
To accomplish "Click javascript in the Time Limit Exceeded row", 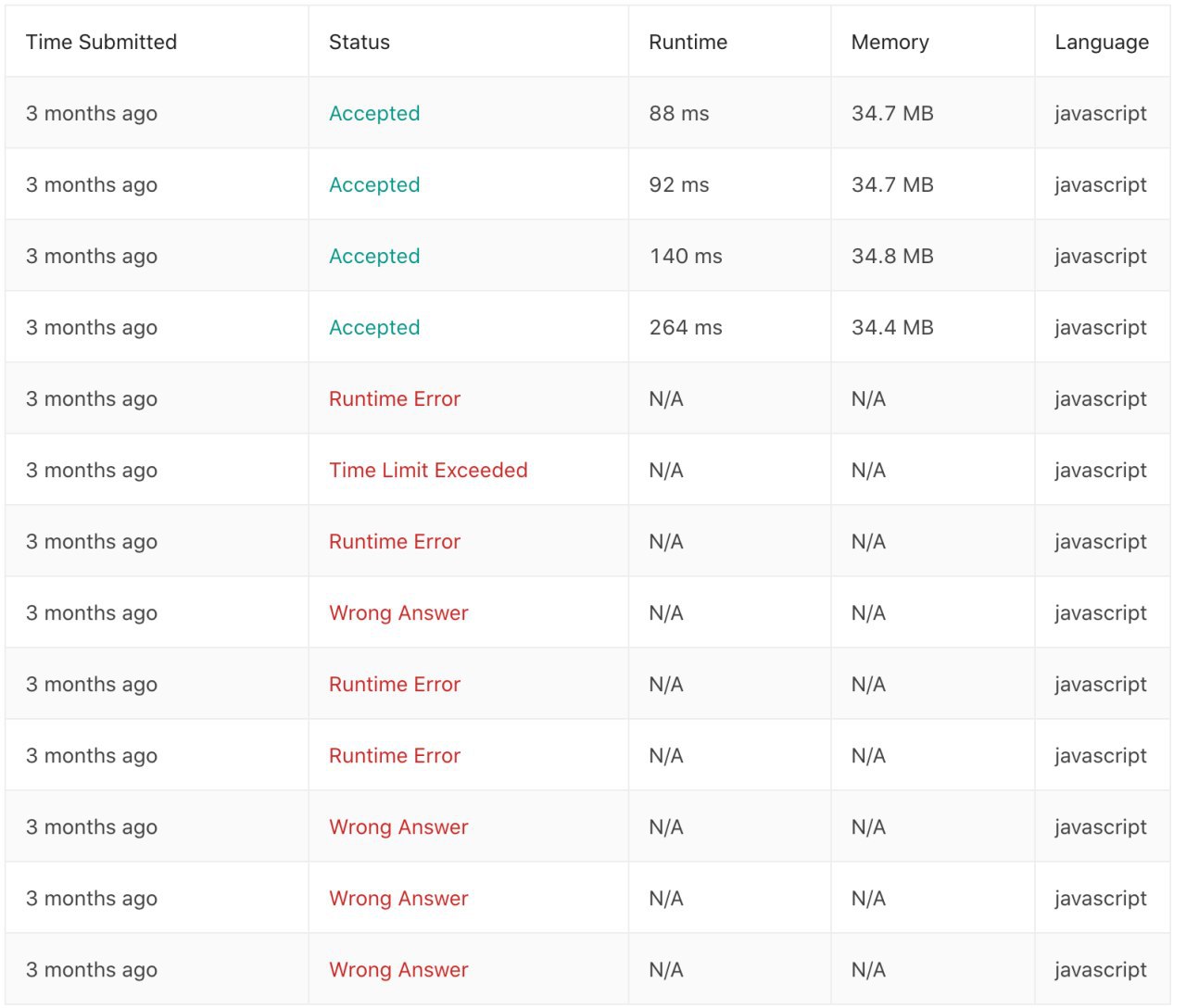I will tap(1101, 470).
